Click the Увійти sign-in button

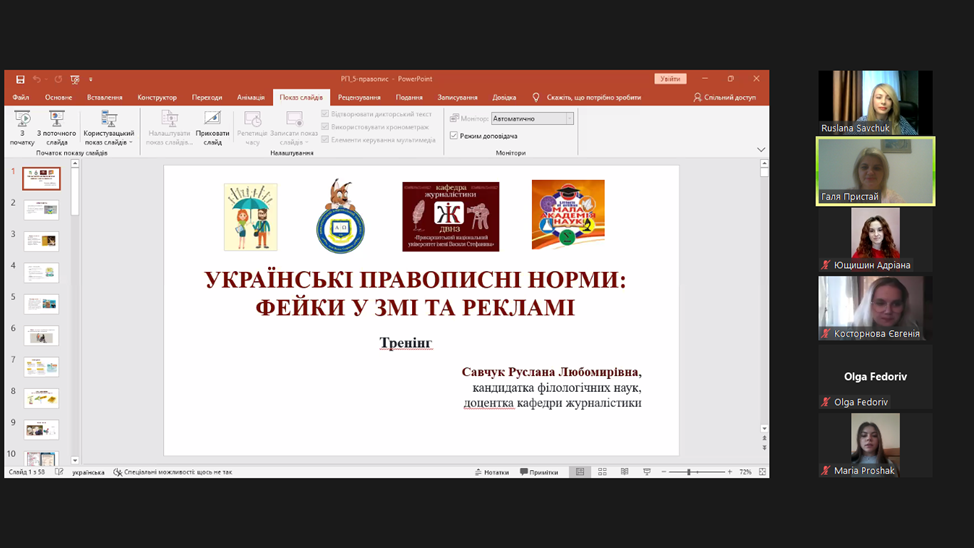coord(670,79)
